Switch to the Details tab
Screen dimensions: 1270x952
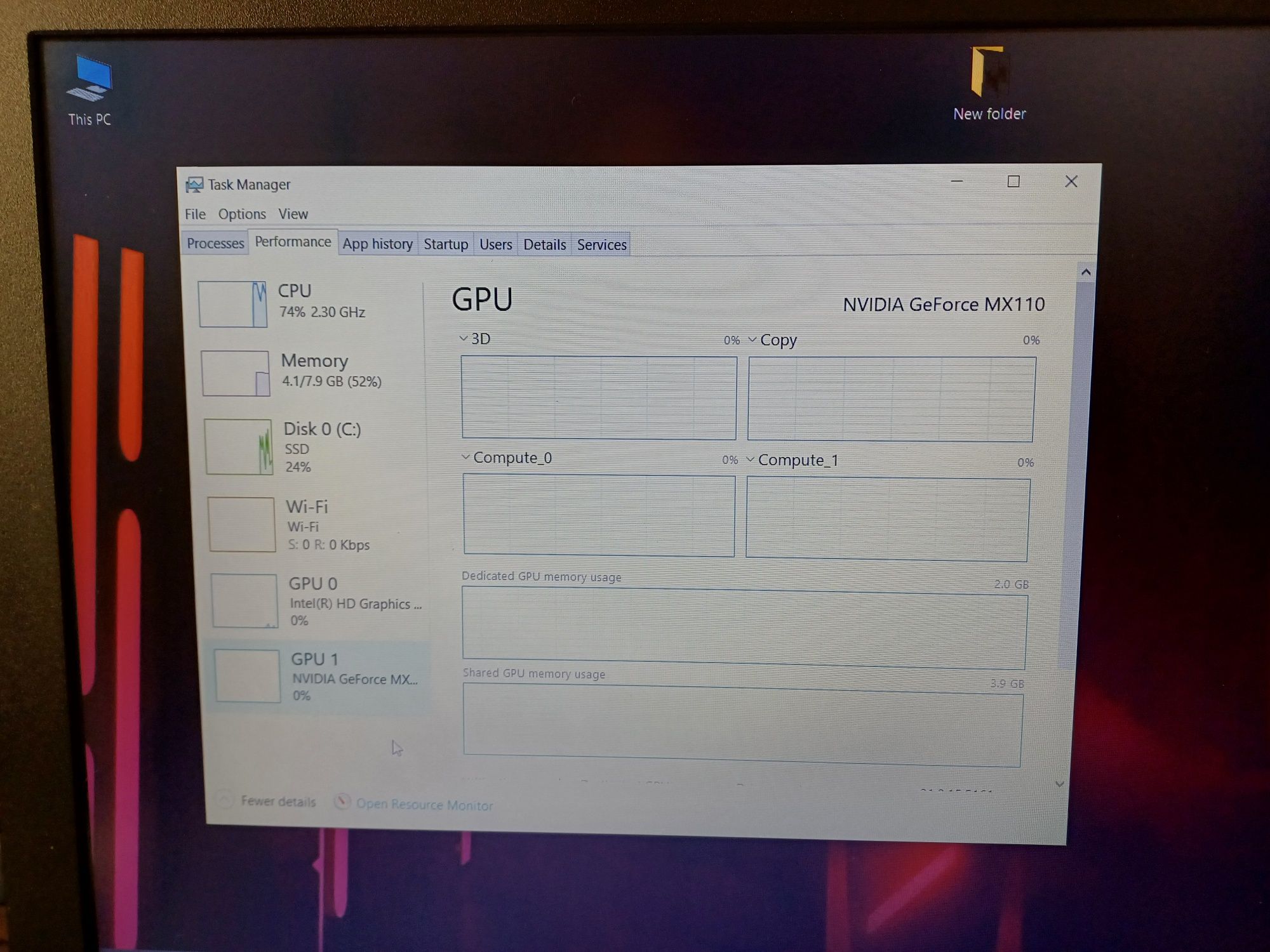click(545, 244)
